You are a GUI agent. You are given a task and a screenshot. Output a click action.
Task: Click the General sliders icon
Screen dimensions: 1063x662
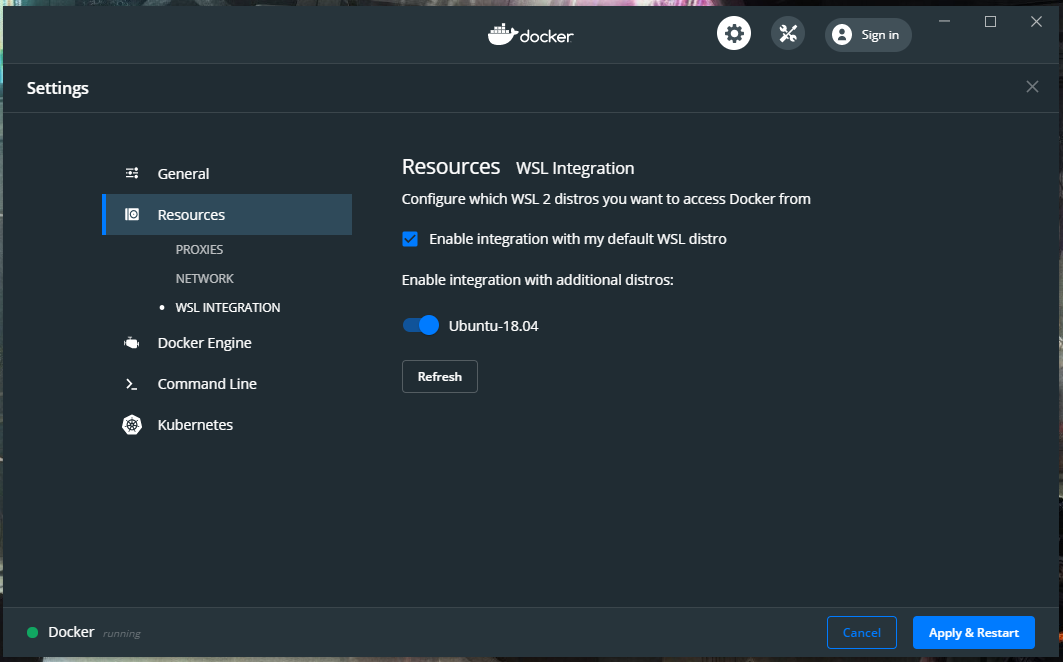point(132,173)
